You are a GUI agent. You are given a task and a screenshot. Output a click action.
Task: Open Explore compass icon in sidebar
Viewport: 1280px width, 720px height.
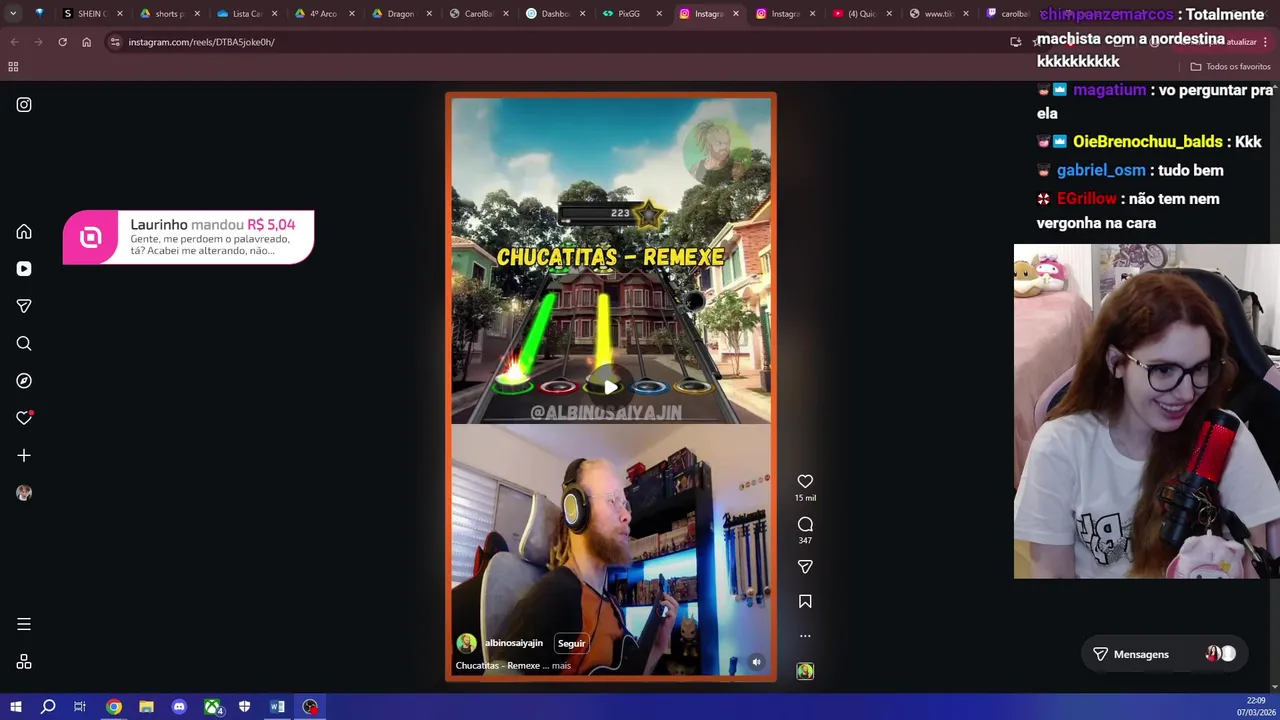pos(24,381)
